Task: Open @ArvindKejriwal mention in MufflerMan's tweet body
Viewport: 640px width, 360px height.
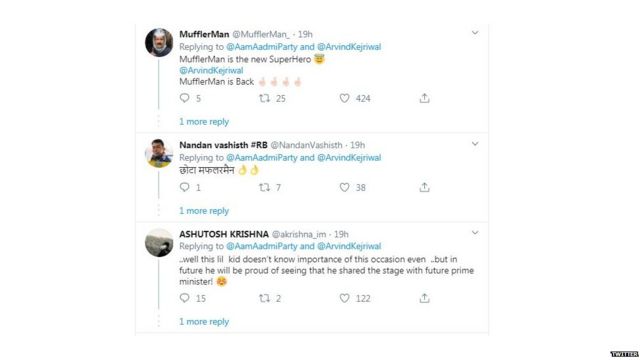Action: (211, 70)
